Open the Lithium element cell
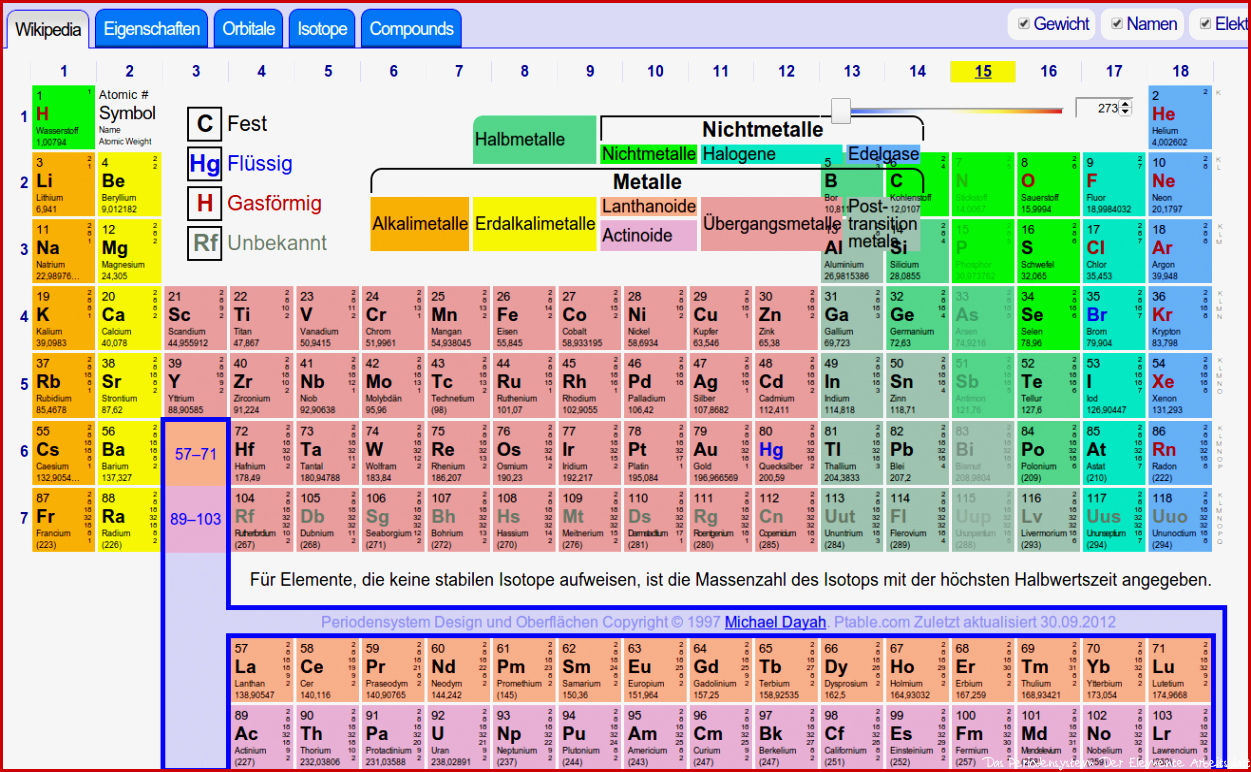 [x=63, y=184]
